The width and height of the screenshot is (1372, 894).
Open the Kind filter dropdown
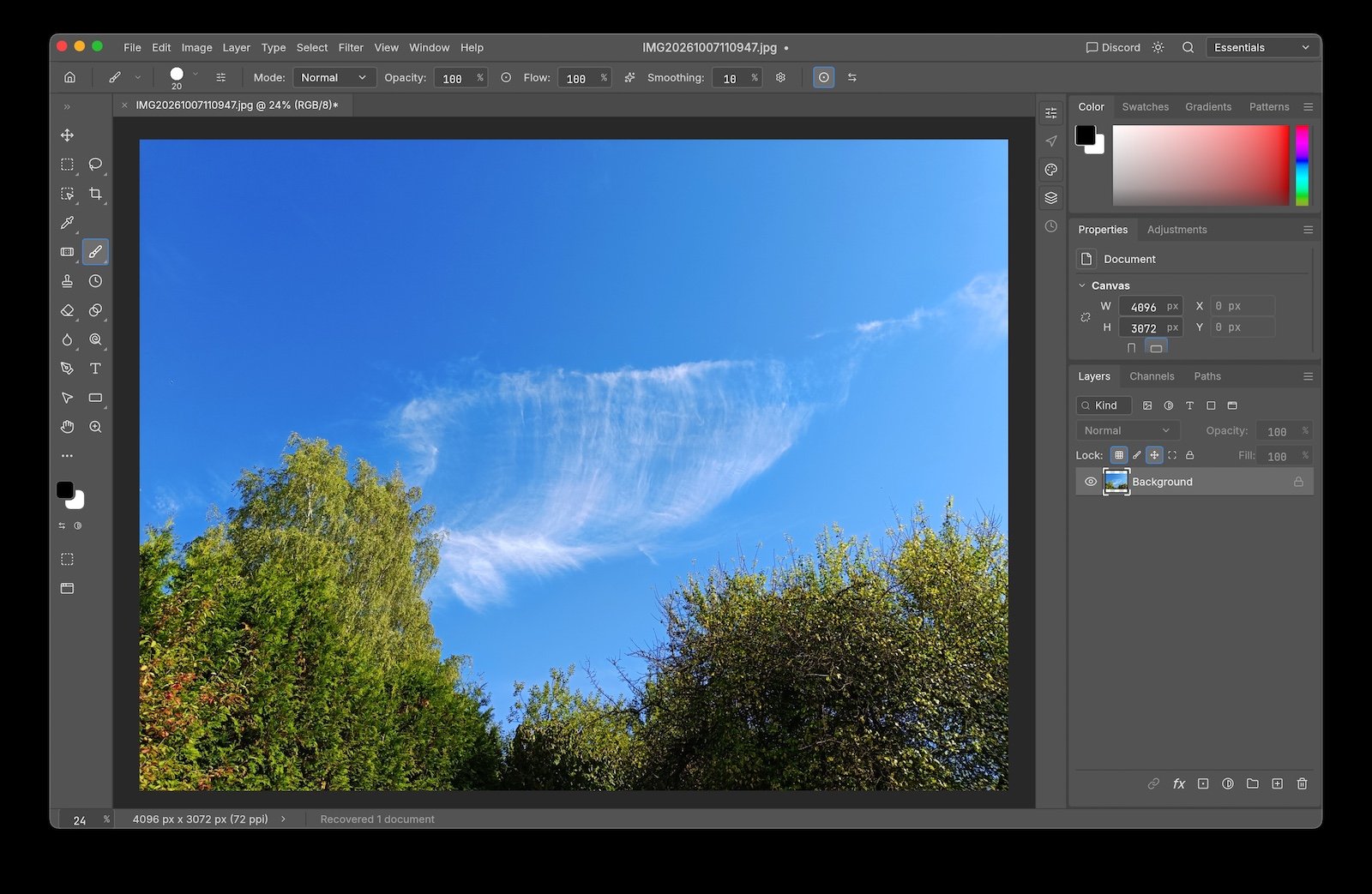click(1104, 405)
